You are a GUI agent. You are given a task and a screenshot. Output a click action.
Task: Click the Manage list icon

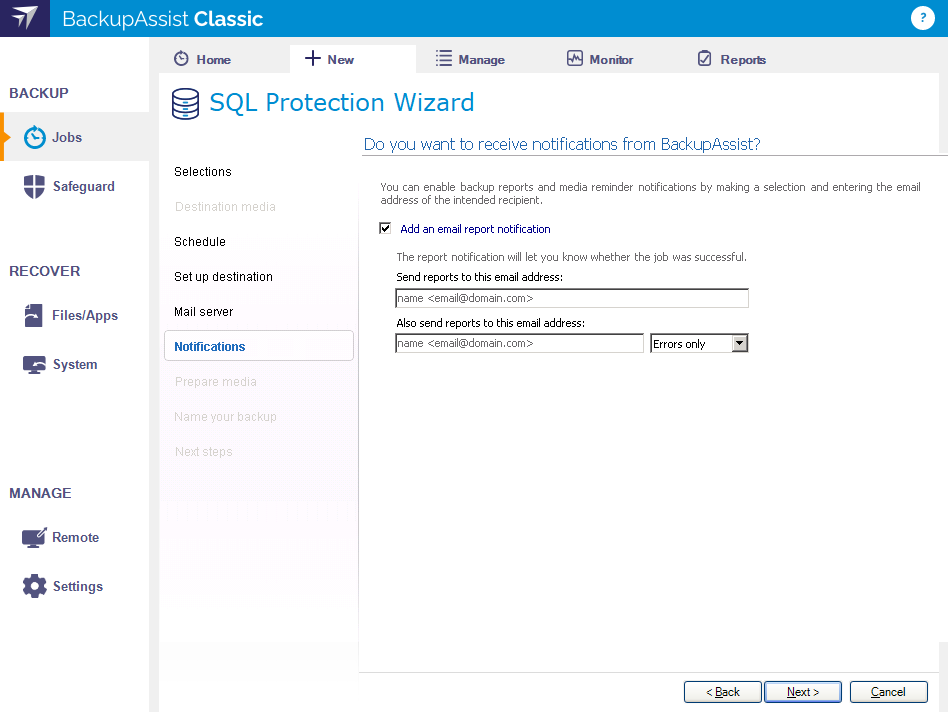[443, 59]
